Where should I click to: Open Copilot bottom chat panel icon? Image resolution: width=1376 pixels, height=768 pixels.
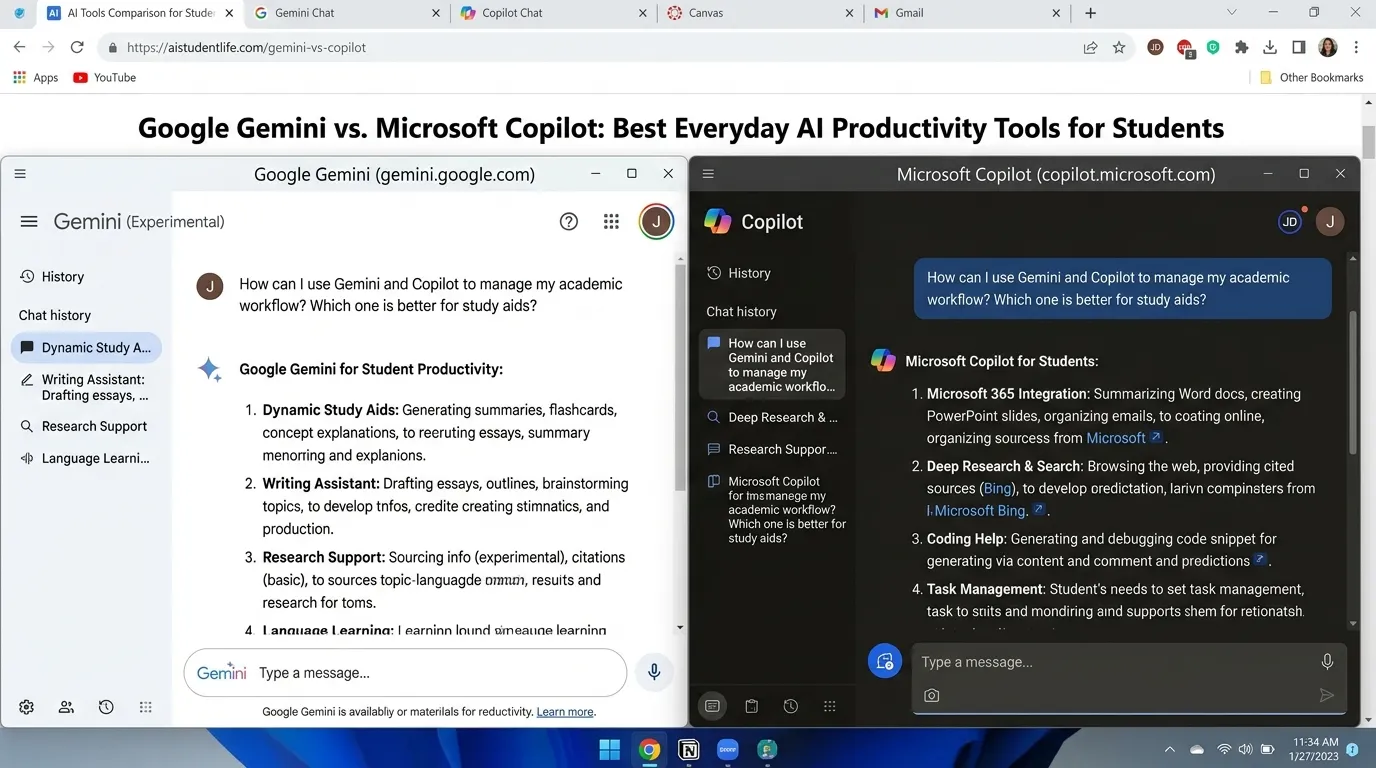point(712,706)
